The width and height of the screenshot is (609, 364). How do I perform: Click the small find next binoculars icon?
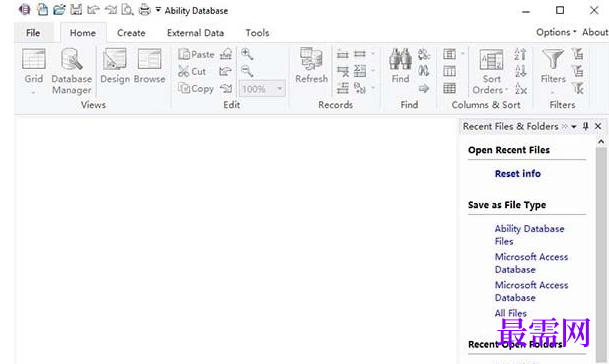click(x=424, y=71)
